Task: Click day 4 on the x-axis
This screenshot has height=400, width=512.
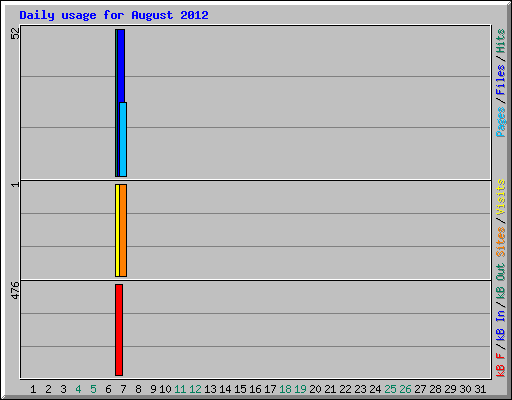Action: [78, 389]
